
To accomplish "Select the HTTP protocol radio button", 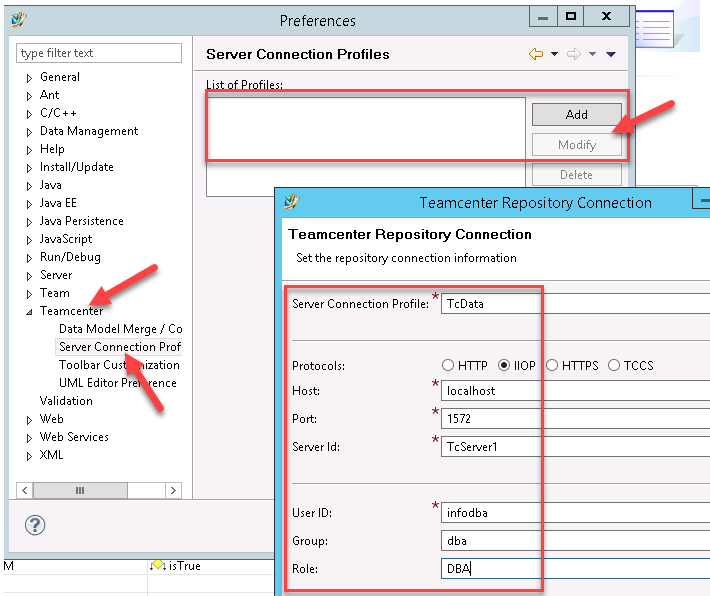I will click(448, 365).
